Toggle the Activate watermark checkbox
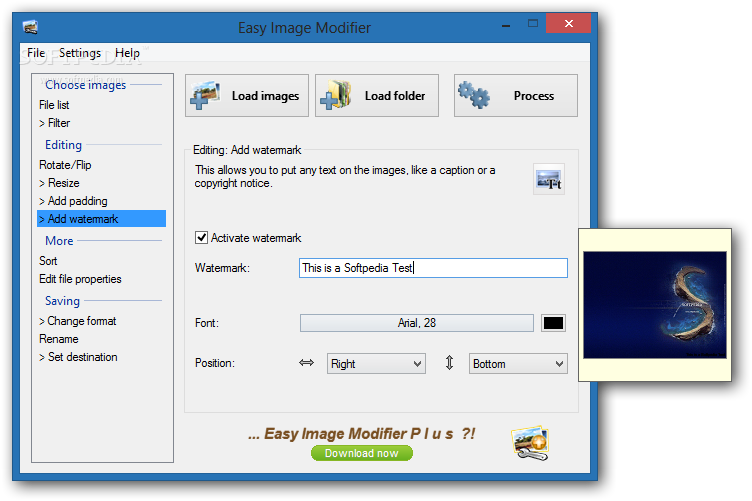Viewport: 752px width, 501px height. coord(201,237)
